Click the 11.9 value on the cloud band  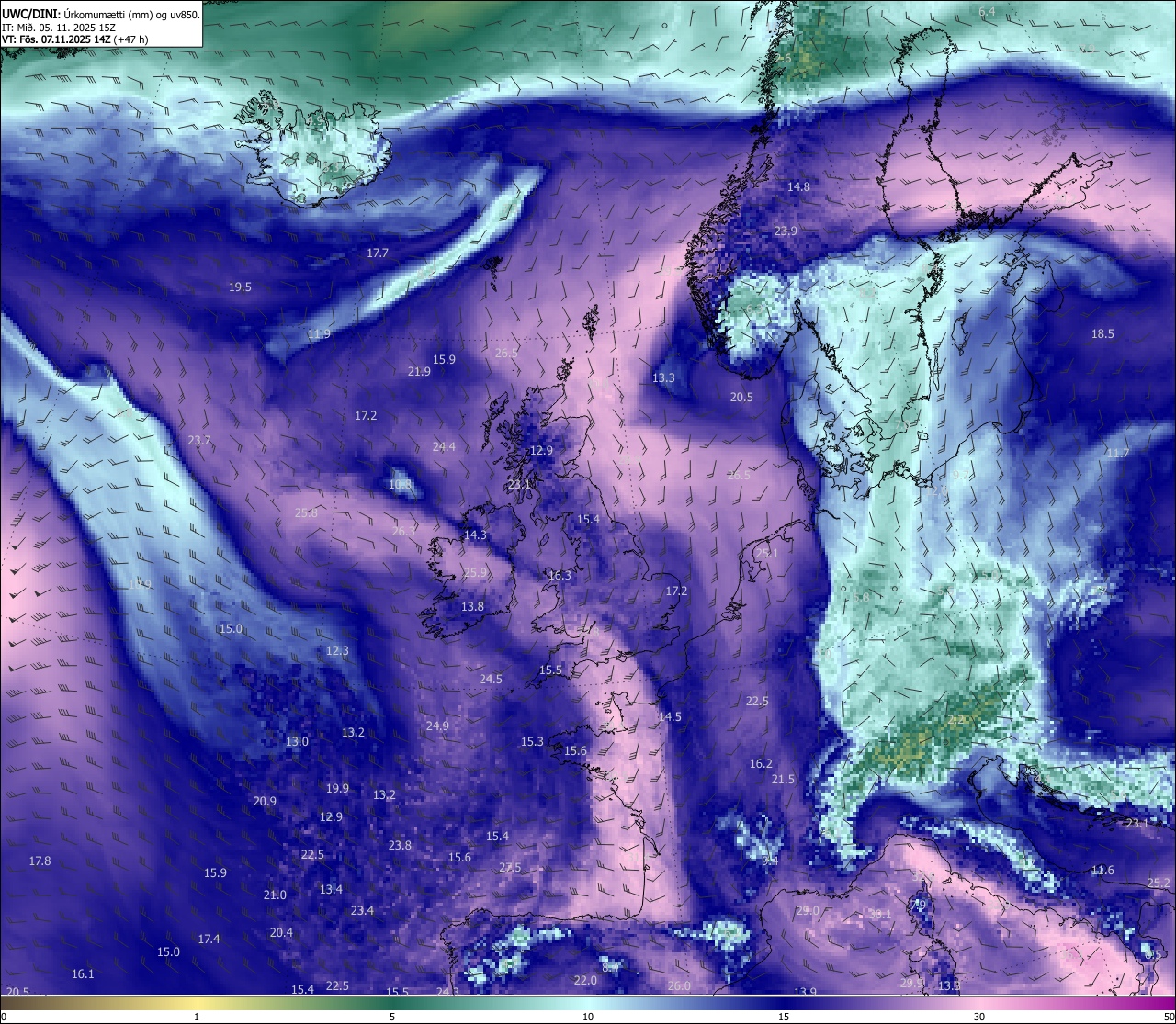tap(320, 334)
